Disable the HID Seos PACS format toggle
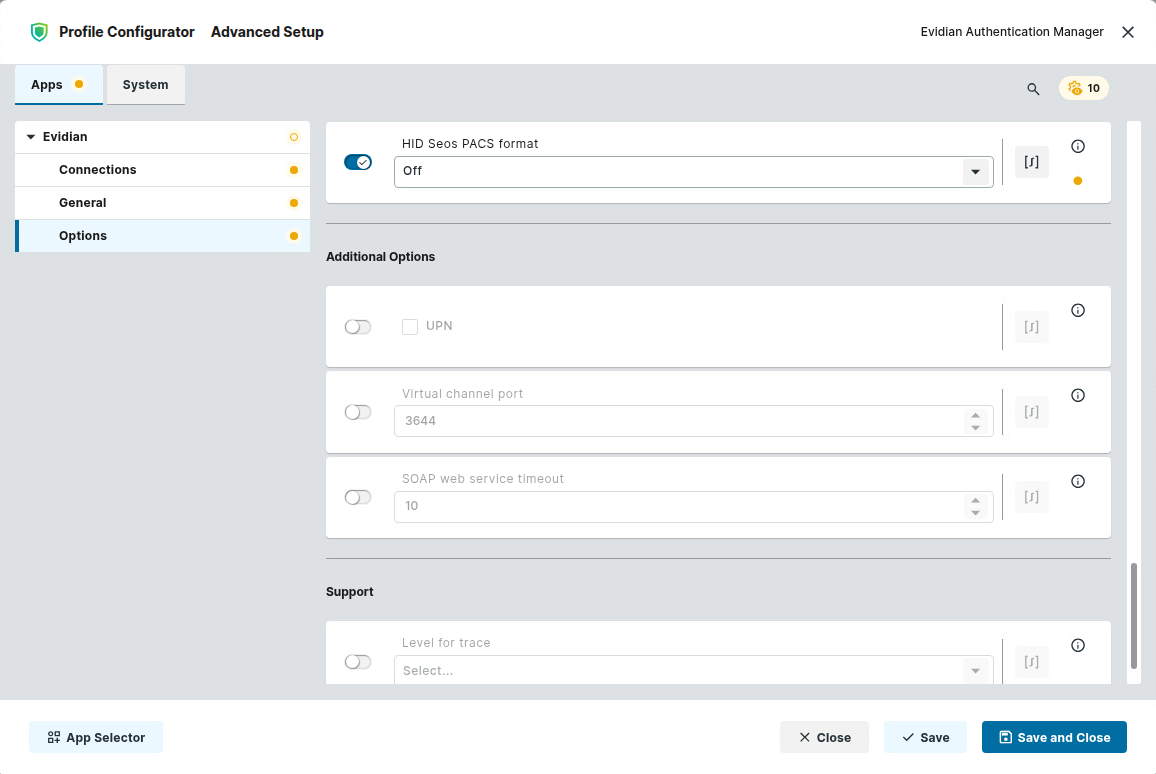 click(358, 162)
